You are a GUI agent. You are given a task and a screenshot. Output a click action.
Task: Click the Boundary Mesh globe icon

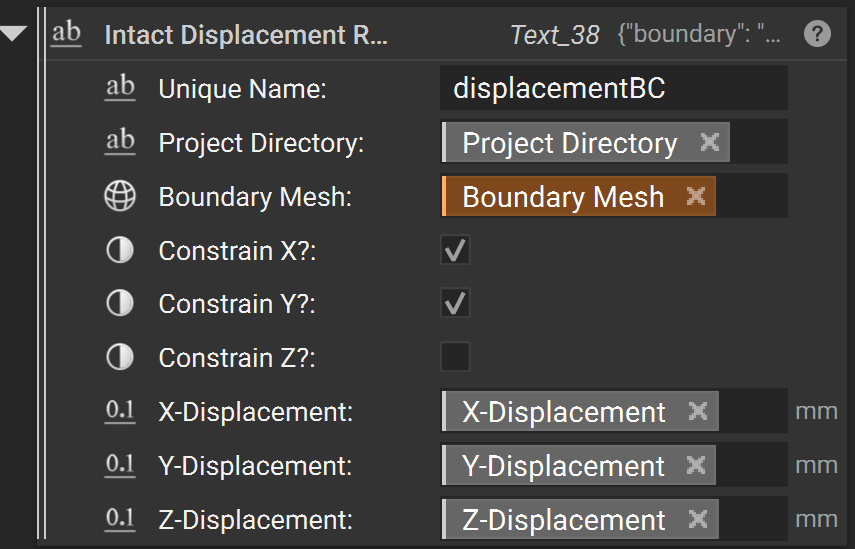(120, 197)
